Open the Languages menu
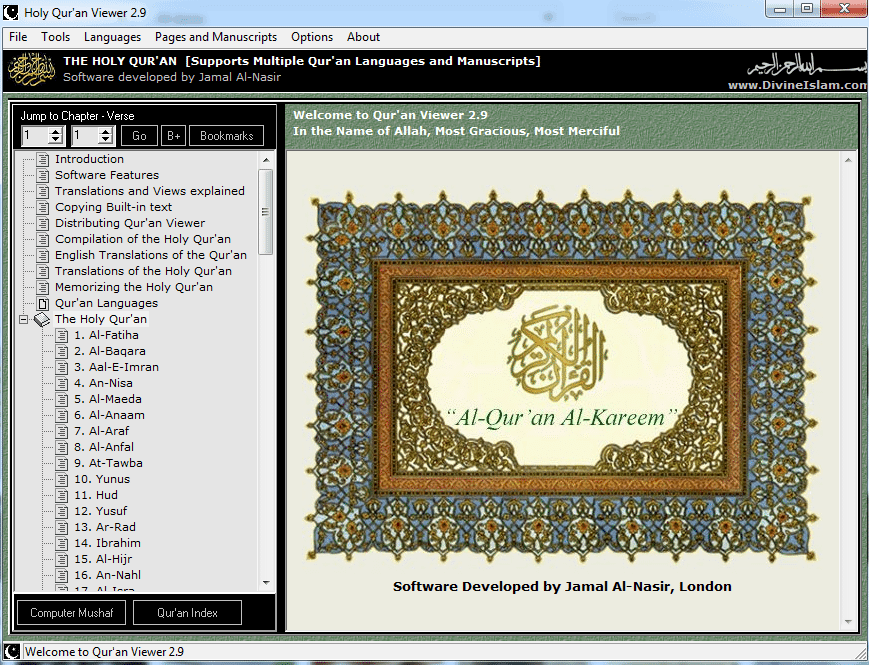The height and width of the screenshot is (665, 869). pyautogui.click(x=112, y=37)
